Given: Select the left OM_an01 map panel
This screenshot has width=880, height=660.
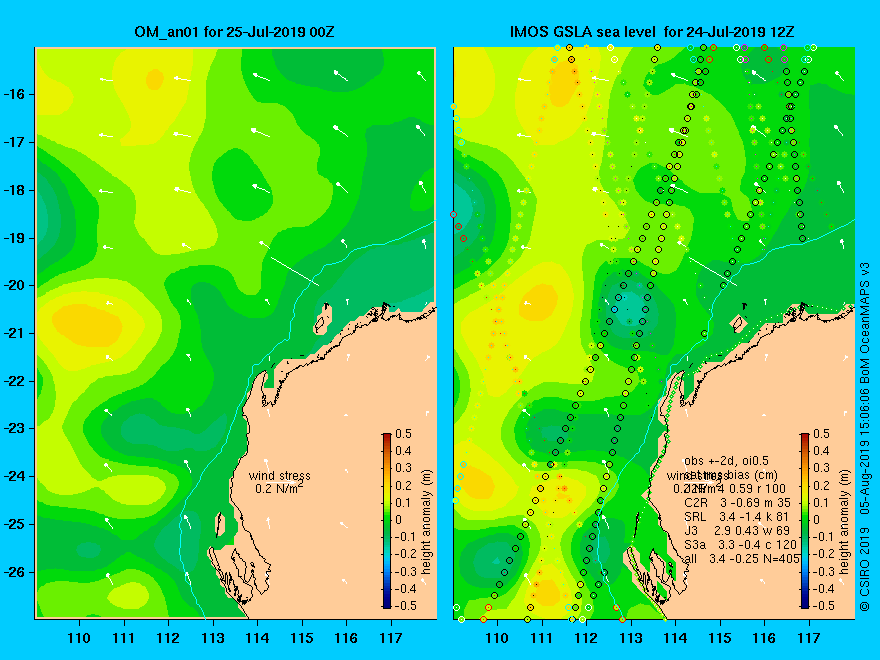Looking at the screenshot, I should pyautogui.click(x=236, y=333).
